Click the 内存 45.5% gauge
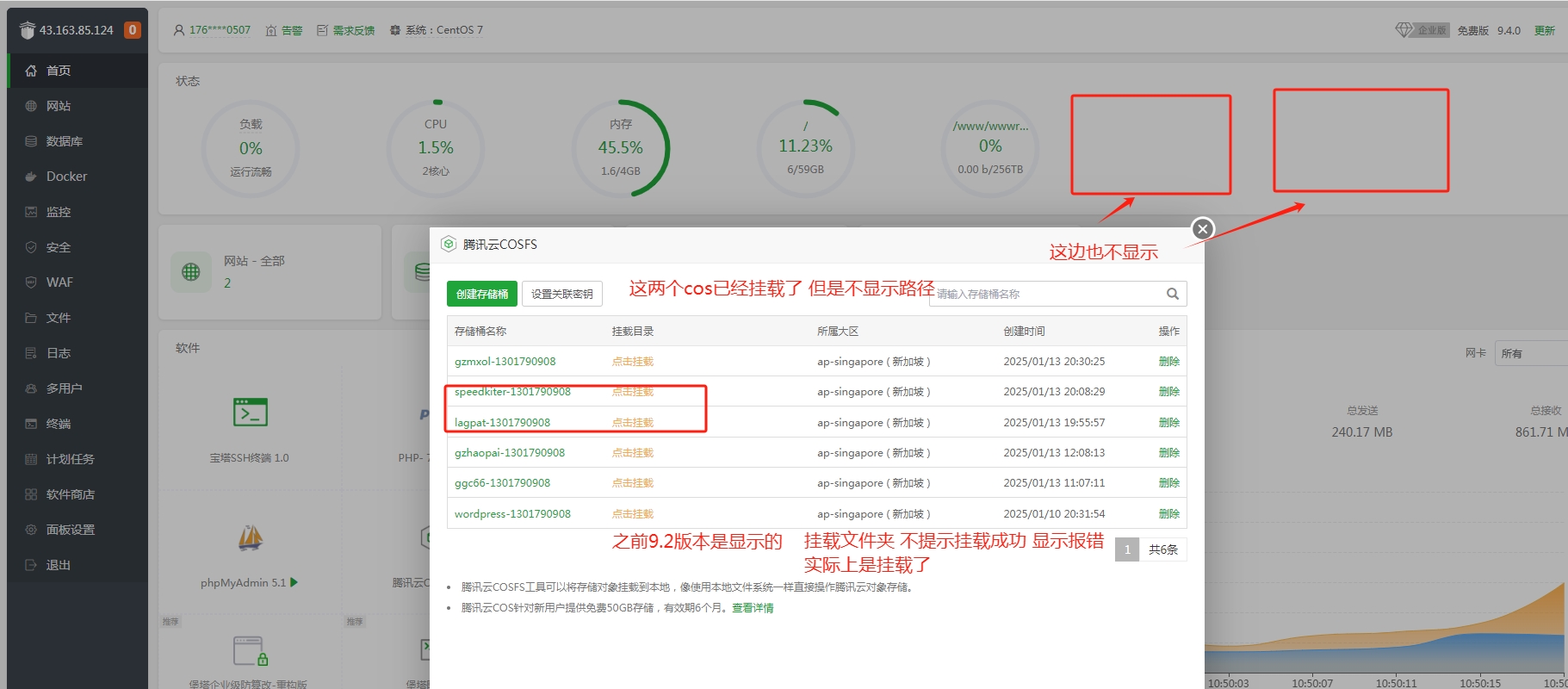The width and height of the screenshot is (1568, 689). coord(621,149)
